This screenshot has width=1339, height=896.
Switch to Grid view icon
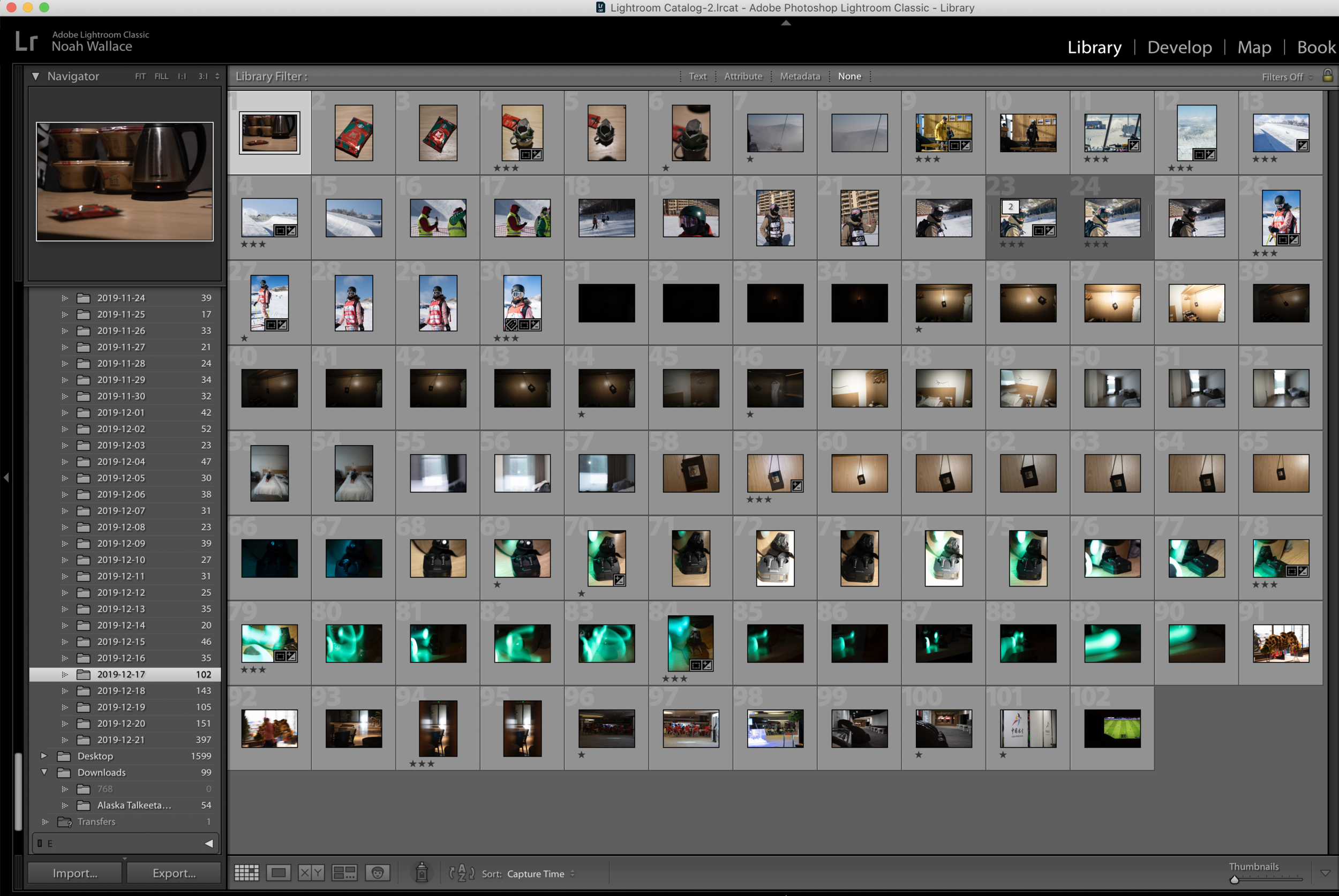pos(247,872)
